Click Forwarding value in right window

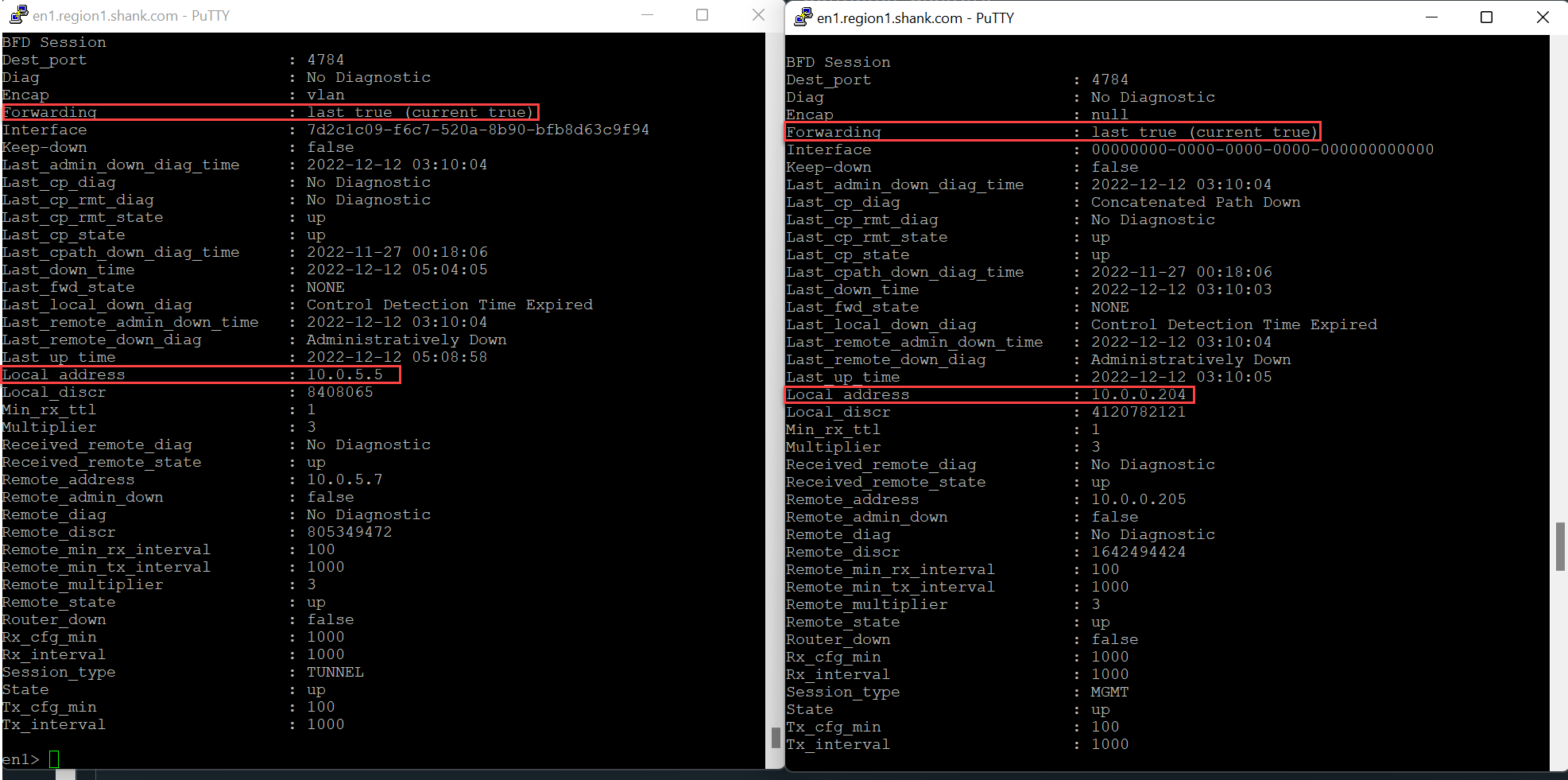(x=1205, y=132)
